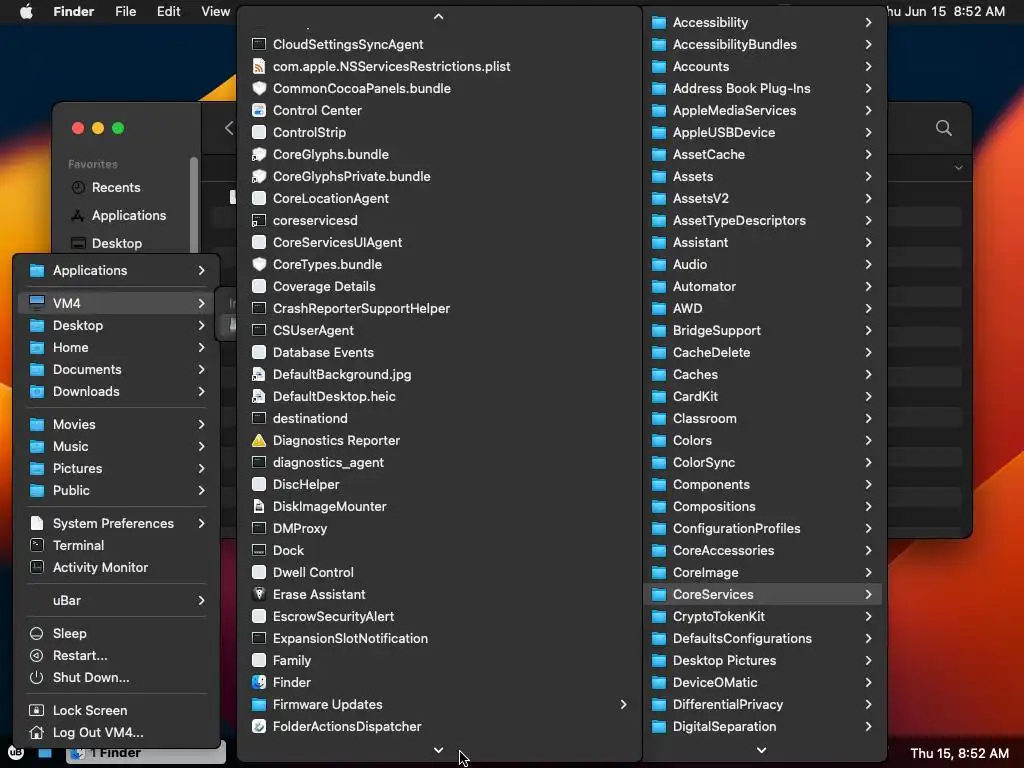Click scroll-down arrow below Library folder list
Viewport: 1024px width, 768px height.
pos(761,750)
